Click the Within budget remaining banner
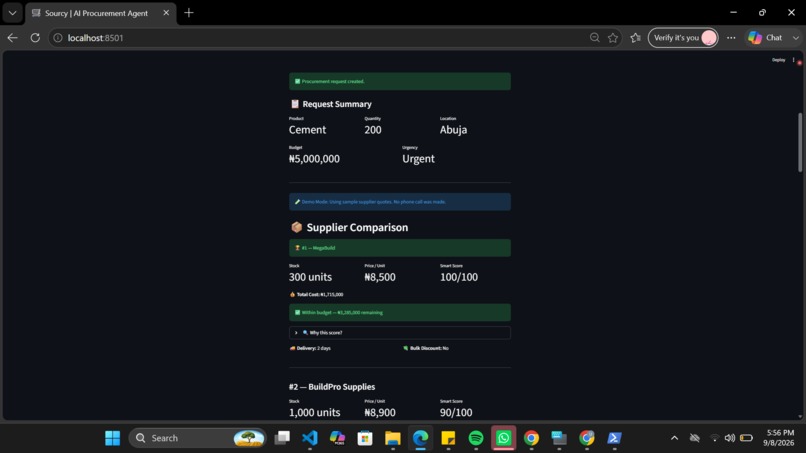Image resolution: width=806 pixels, height=453 pixels. click(x=400, y=313)
